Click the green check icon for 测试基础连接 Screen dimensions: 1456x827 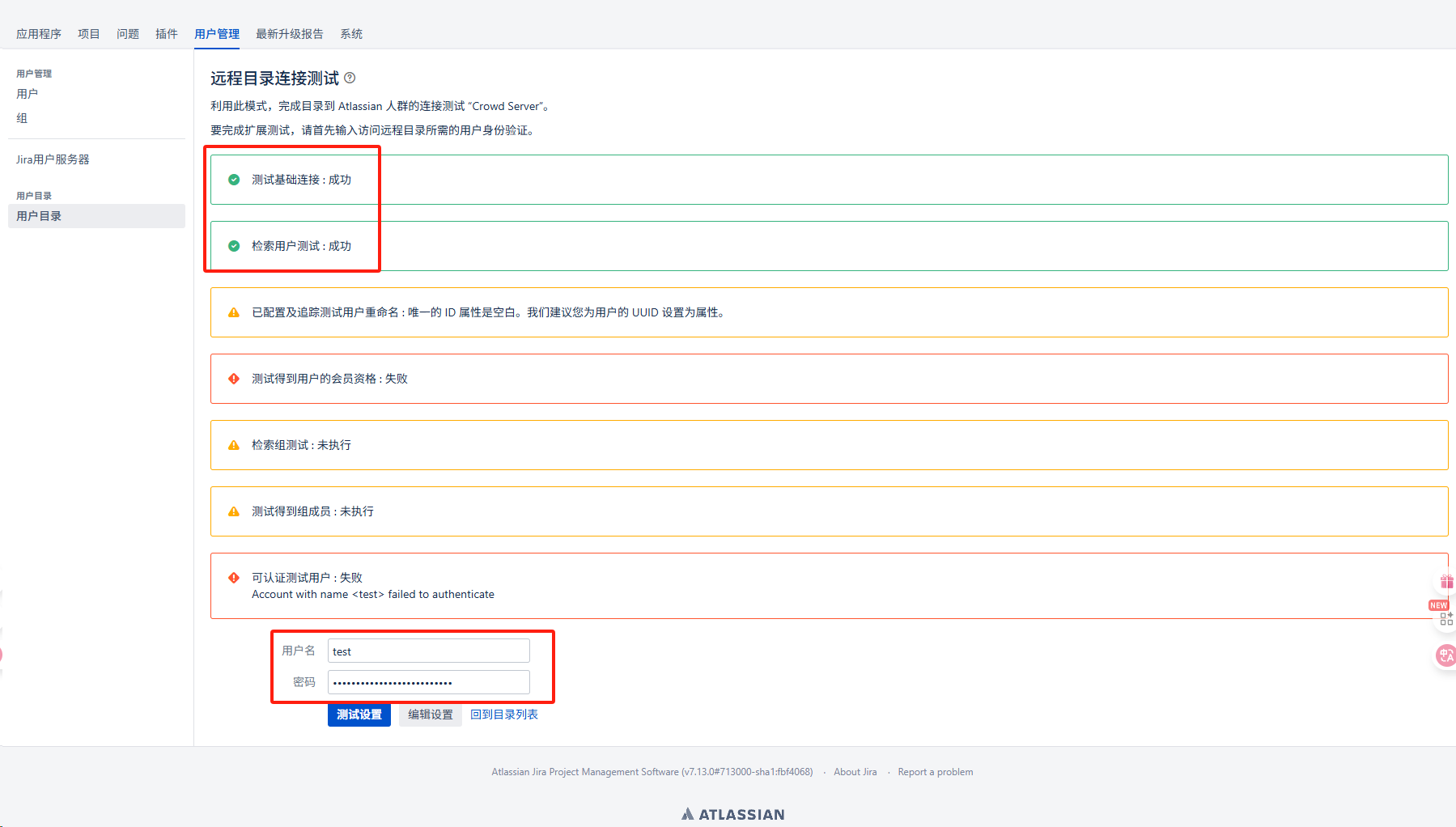pos(234,180)
